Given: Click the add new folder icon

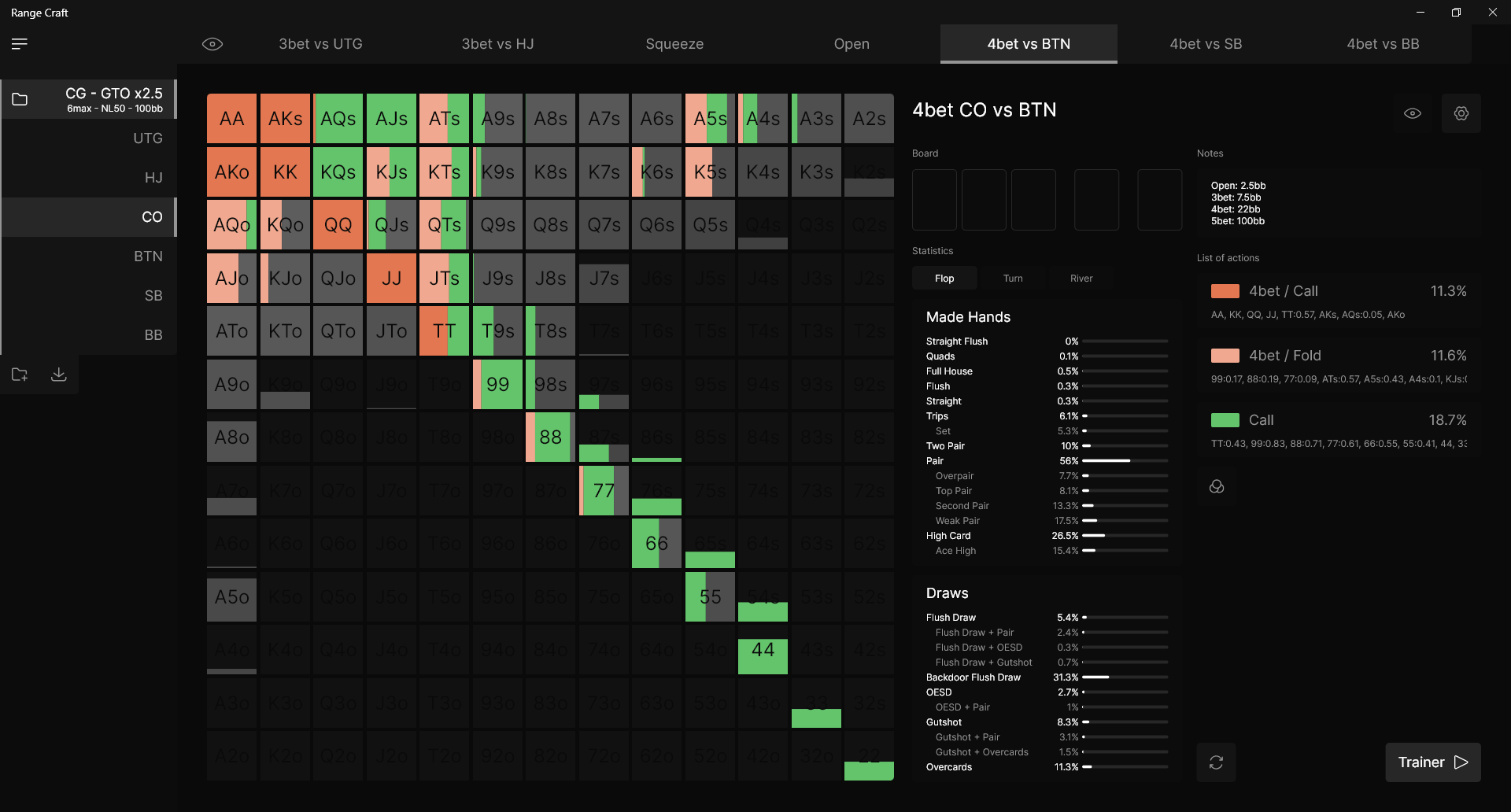Looking at the screenshot, I should pos(20,375).
